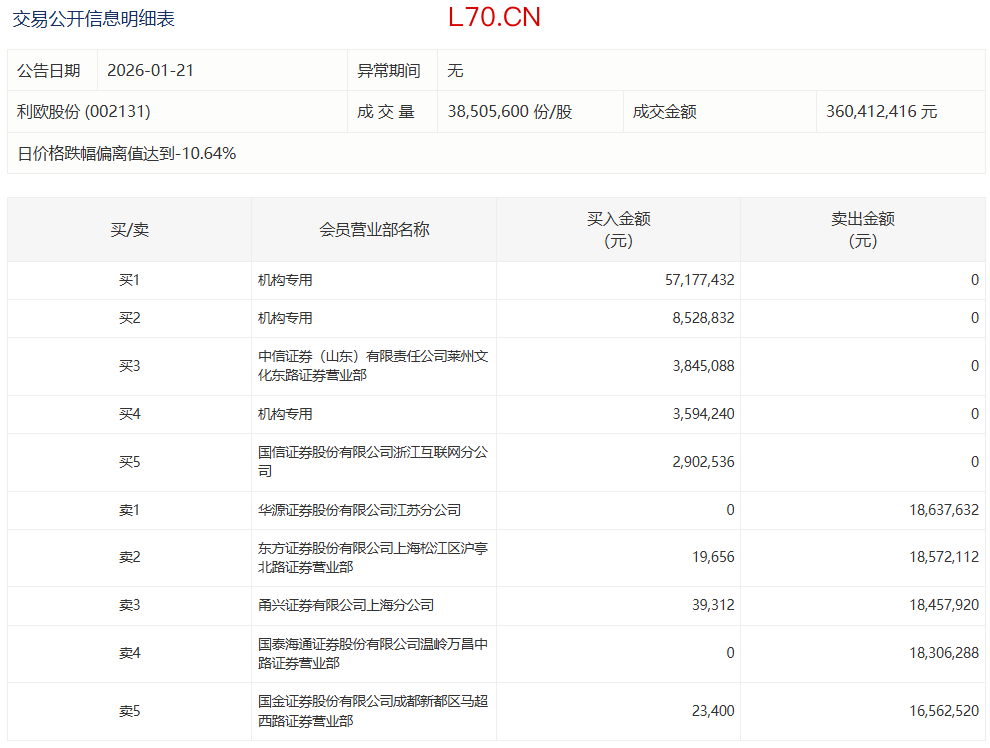This screenshot has width=990, height=748.
Task: Open 国信证券浙江互联网分公司 entry
Action: [x=372, y=461]
